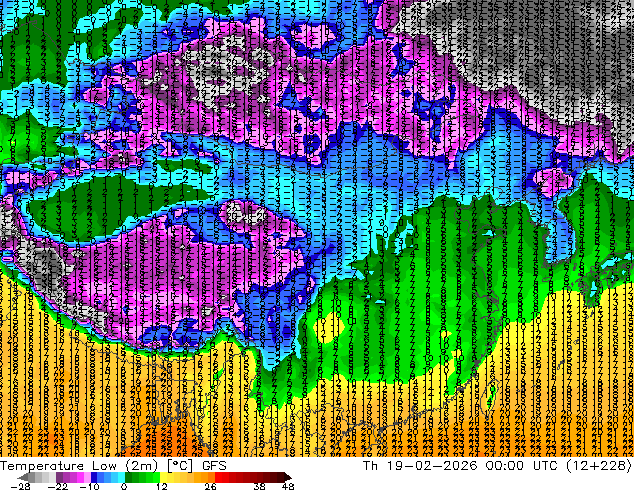Click the gray left arrow of color scale
This screenshot has width=634, height=490.
click(23, 477)
